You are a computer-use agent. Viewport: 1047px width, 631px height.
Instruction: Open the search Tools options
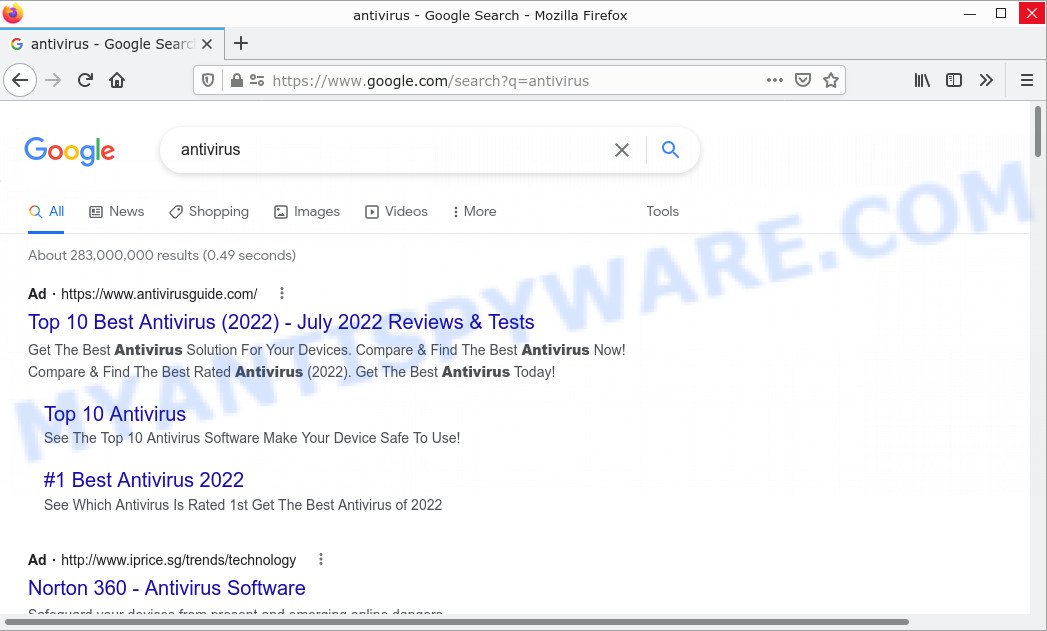[662, 212]
